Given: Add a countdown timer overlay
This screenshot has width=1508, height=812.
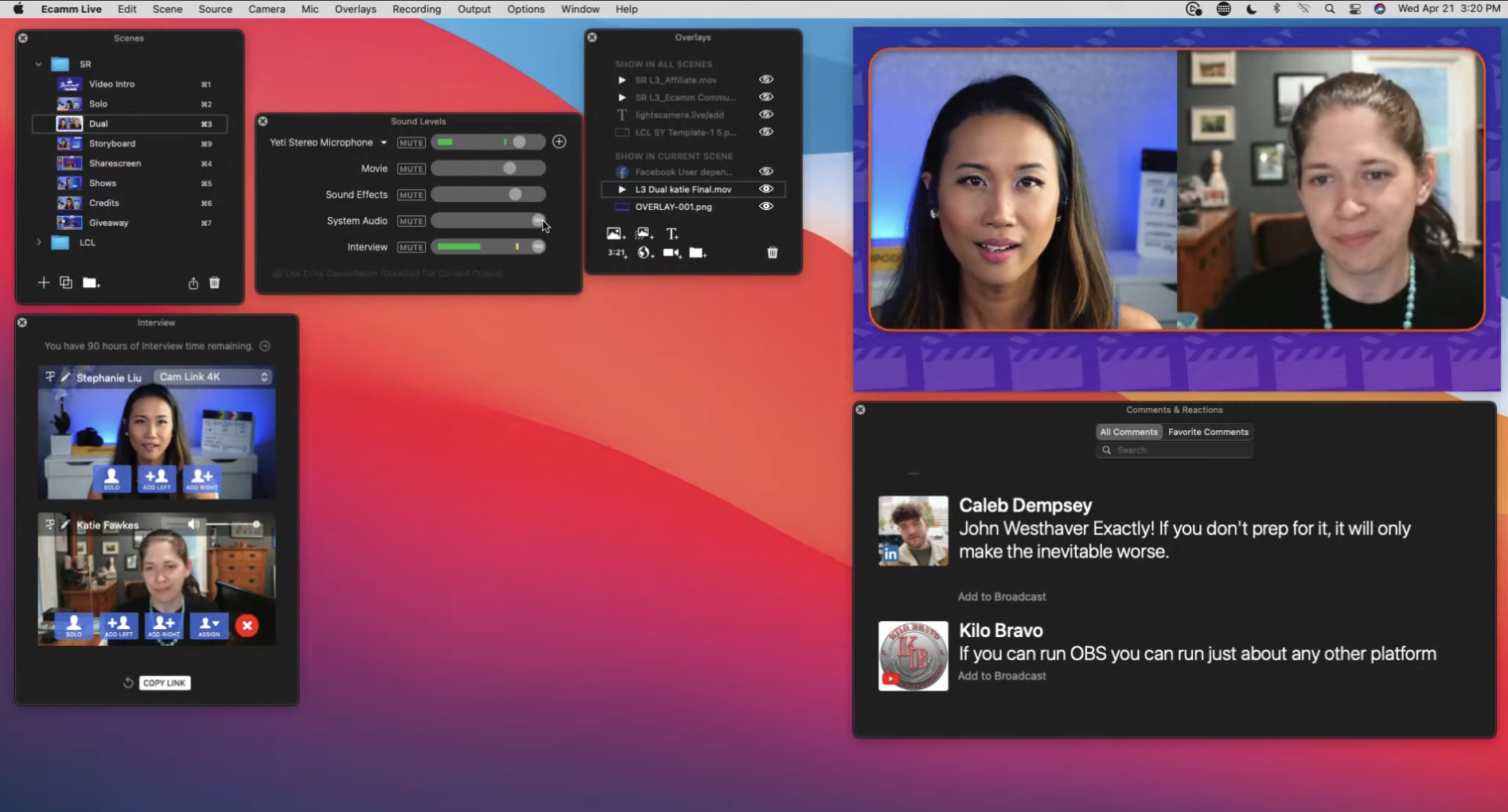Looking at the screenshot, I should click(615, 252).
